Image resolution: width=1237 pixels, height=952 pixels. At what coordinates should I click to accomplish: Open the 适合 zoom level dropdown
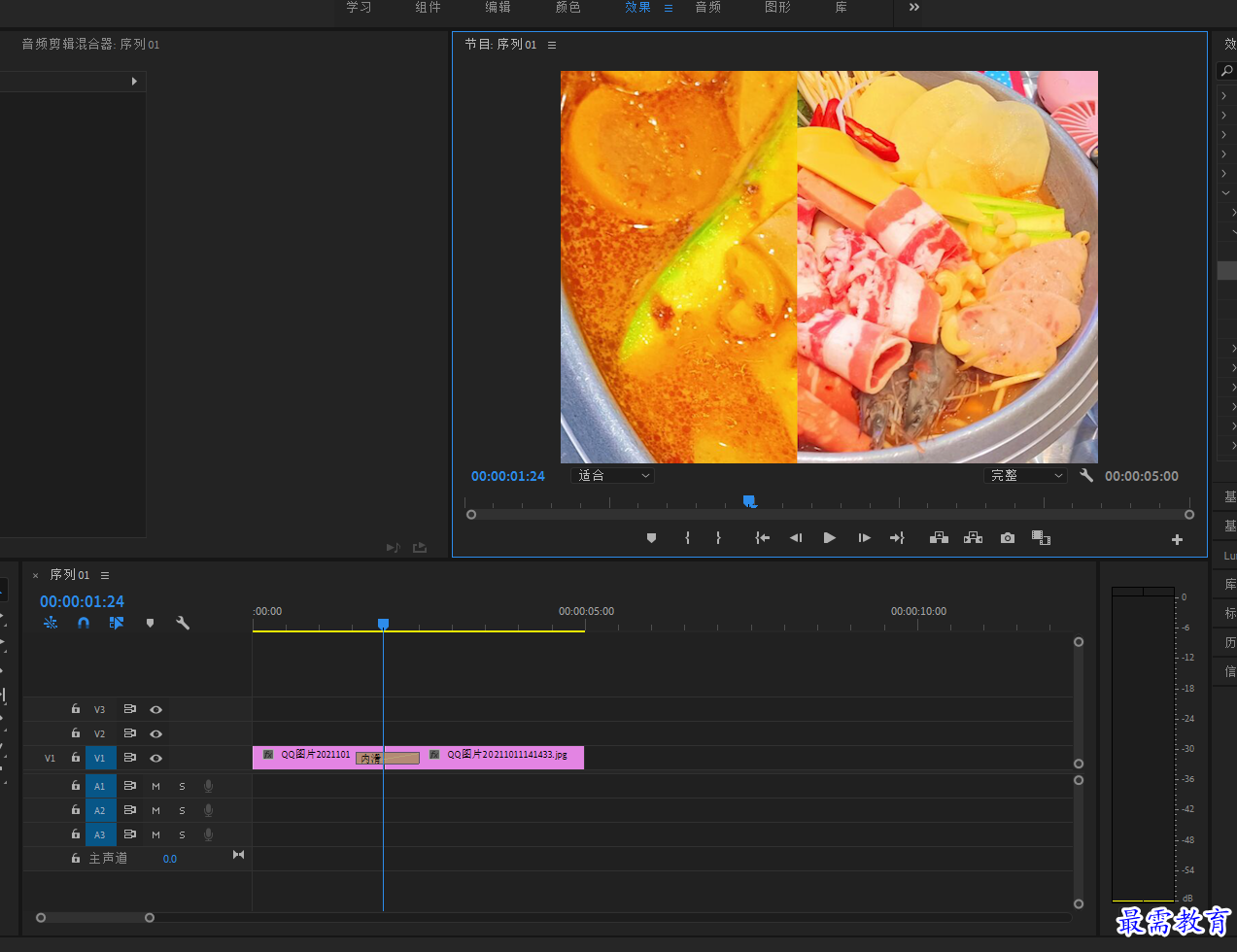(x=612, y=476)
